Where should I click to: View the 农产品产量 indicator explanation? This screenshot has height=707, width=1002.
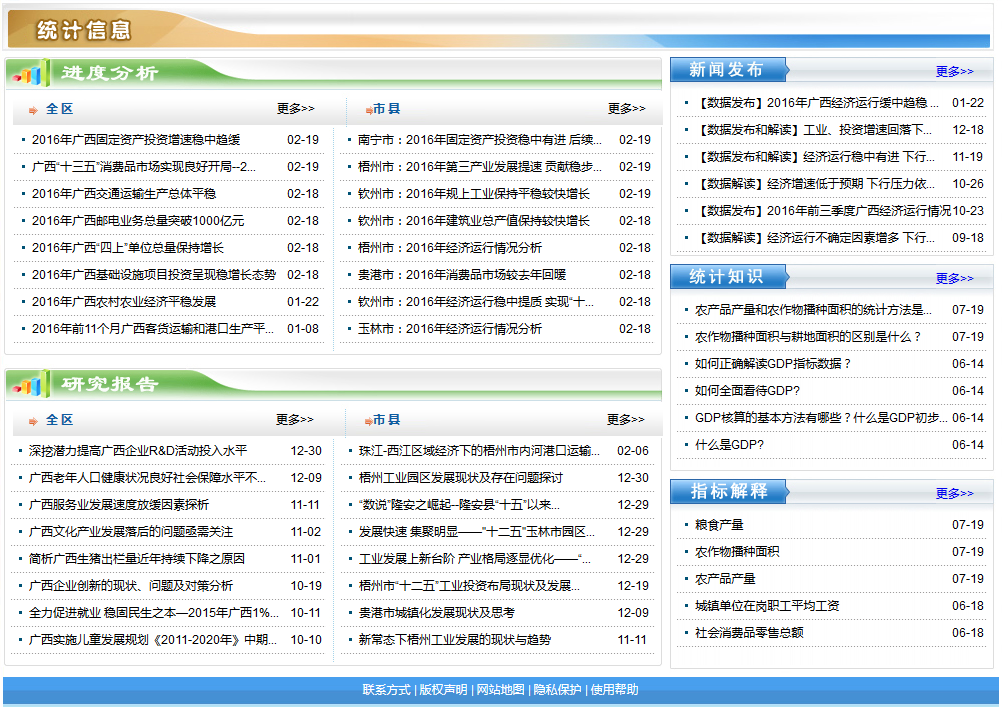click(725, 579)
